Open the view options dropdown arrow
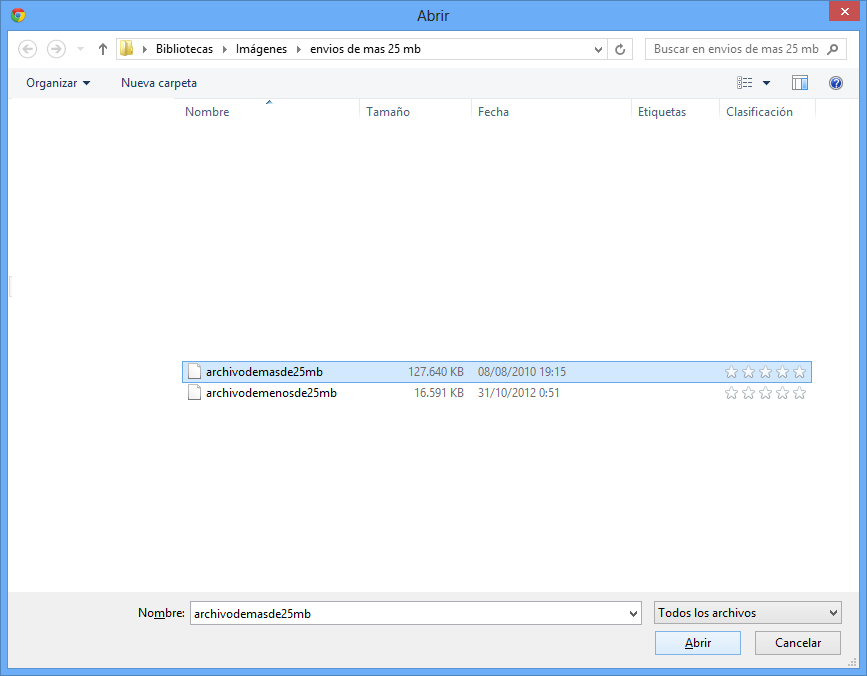Image resolution: width=867 pixels, height=676 pixels. 766,83
